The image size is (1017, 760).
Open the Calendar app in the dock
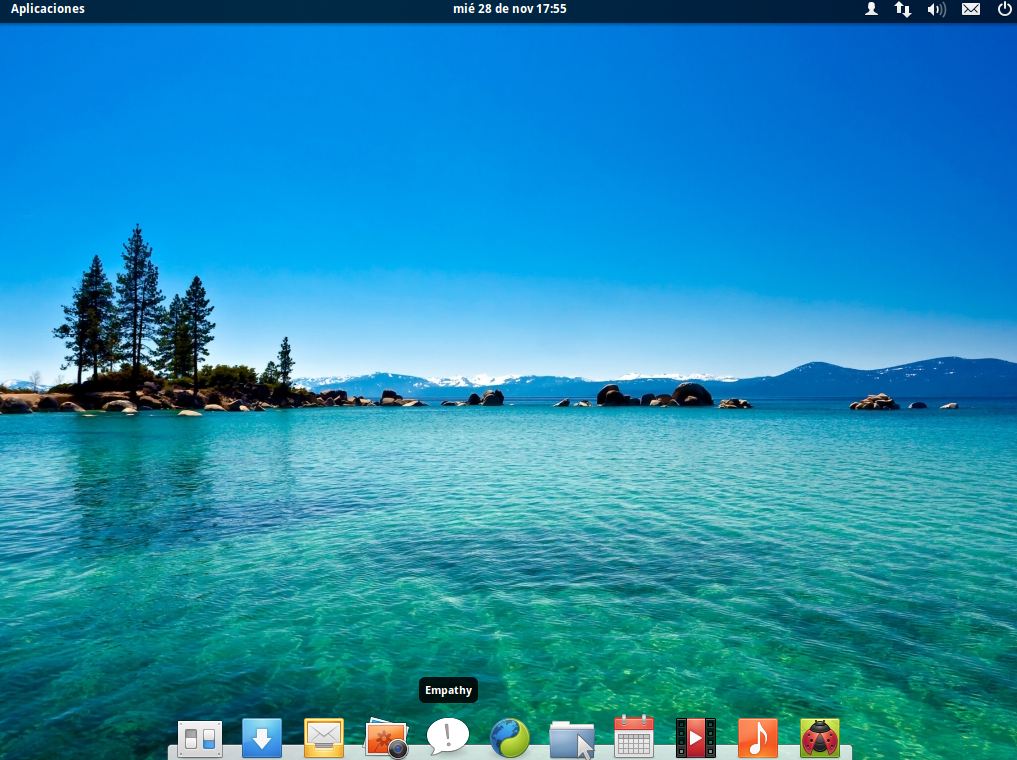click(x=634, y=737)
